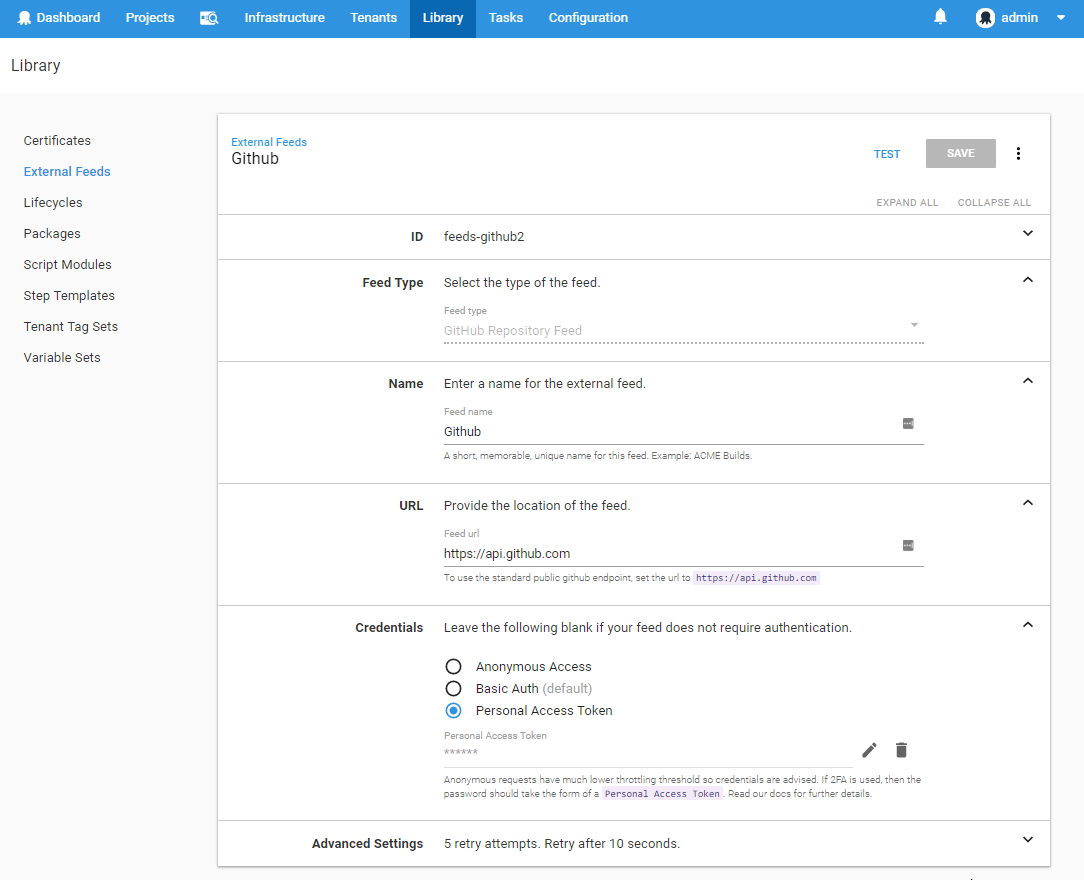Image resolution: width=1084 pixels, height=880 pixels.
Task: Edit the Personal Access Token with the pencil icon
Action: (x=869, y=749)
